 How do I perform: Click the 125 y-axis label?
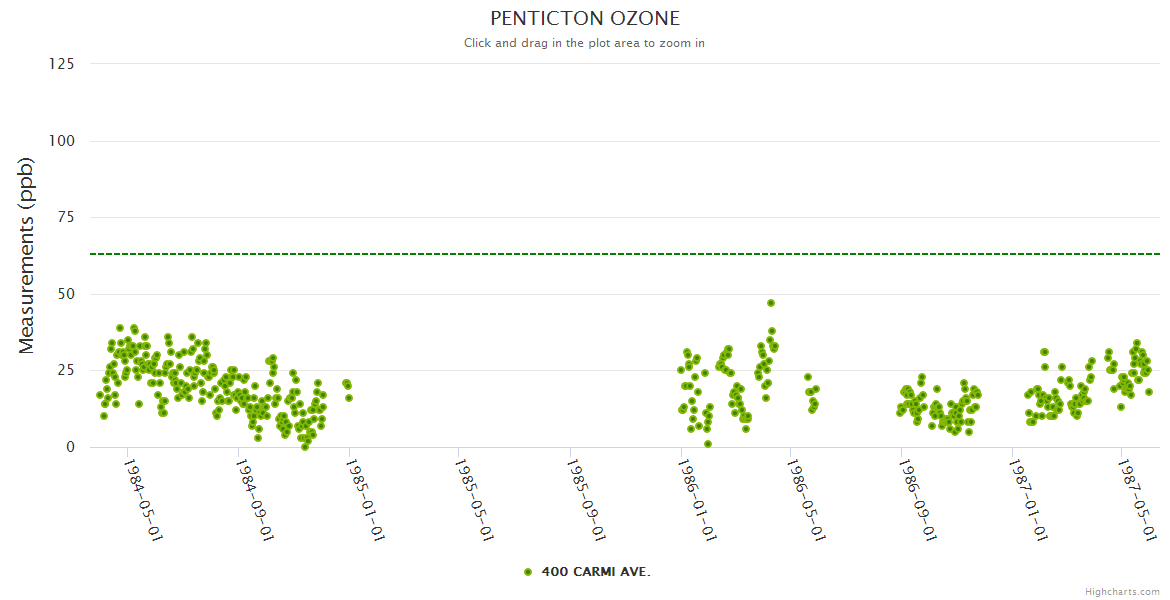point(62,64)
